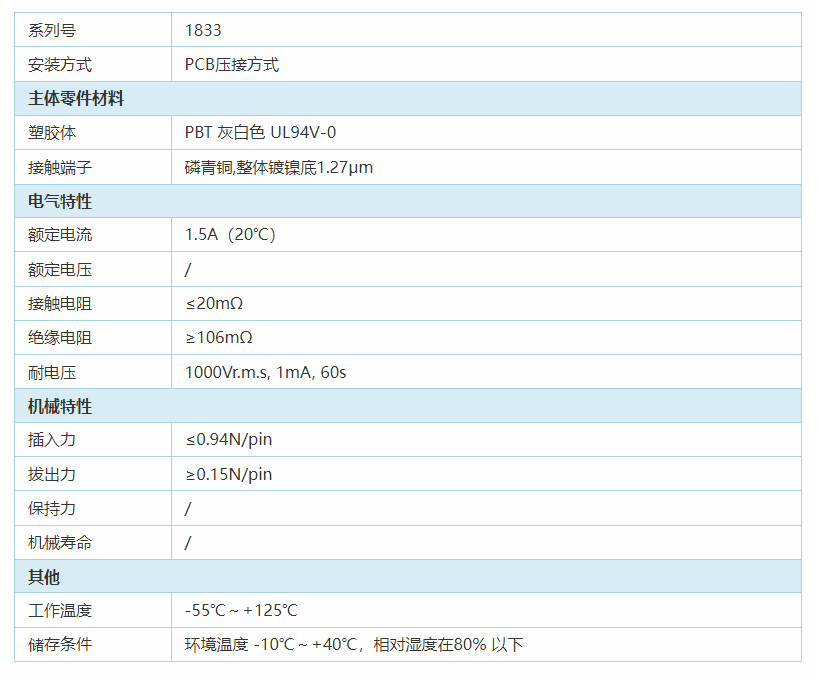This screenshot has width=817, height=680.
Task: Select the '接触电阻' label cell
Action: 93,304
